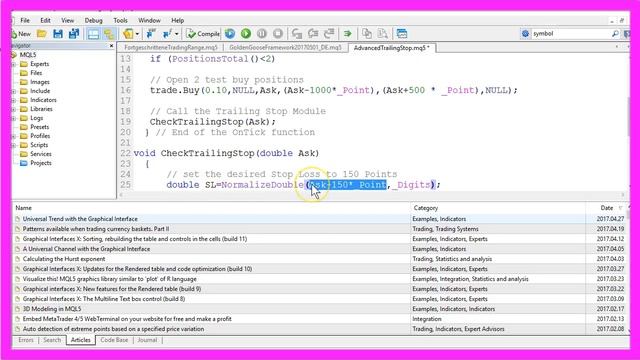This screenshot has height=360, width=640.
Task: Open a file with the folder icon
Action: point(42,34)
